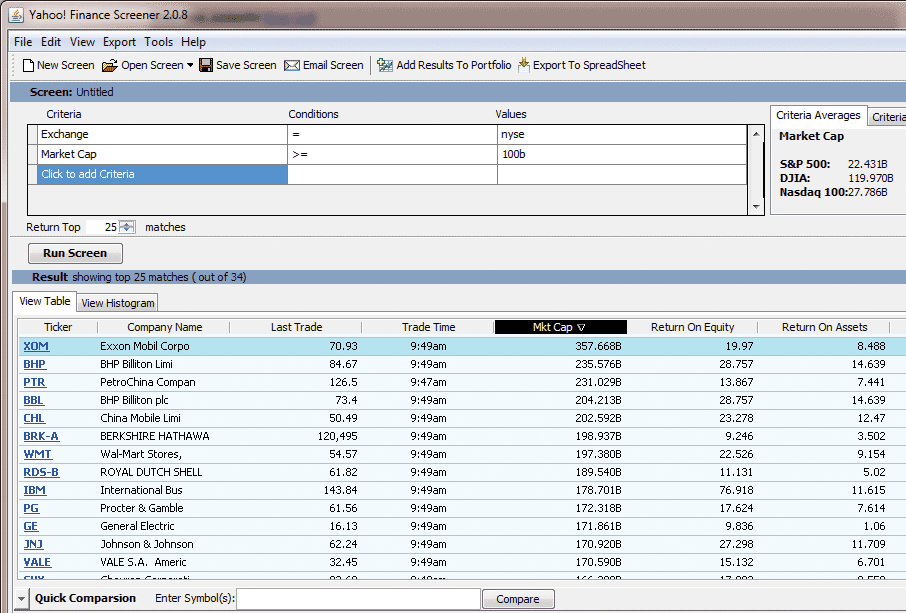Click the New Screen toolbar icon

pos(28,66)
